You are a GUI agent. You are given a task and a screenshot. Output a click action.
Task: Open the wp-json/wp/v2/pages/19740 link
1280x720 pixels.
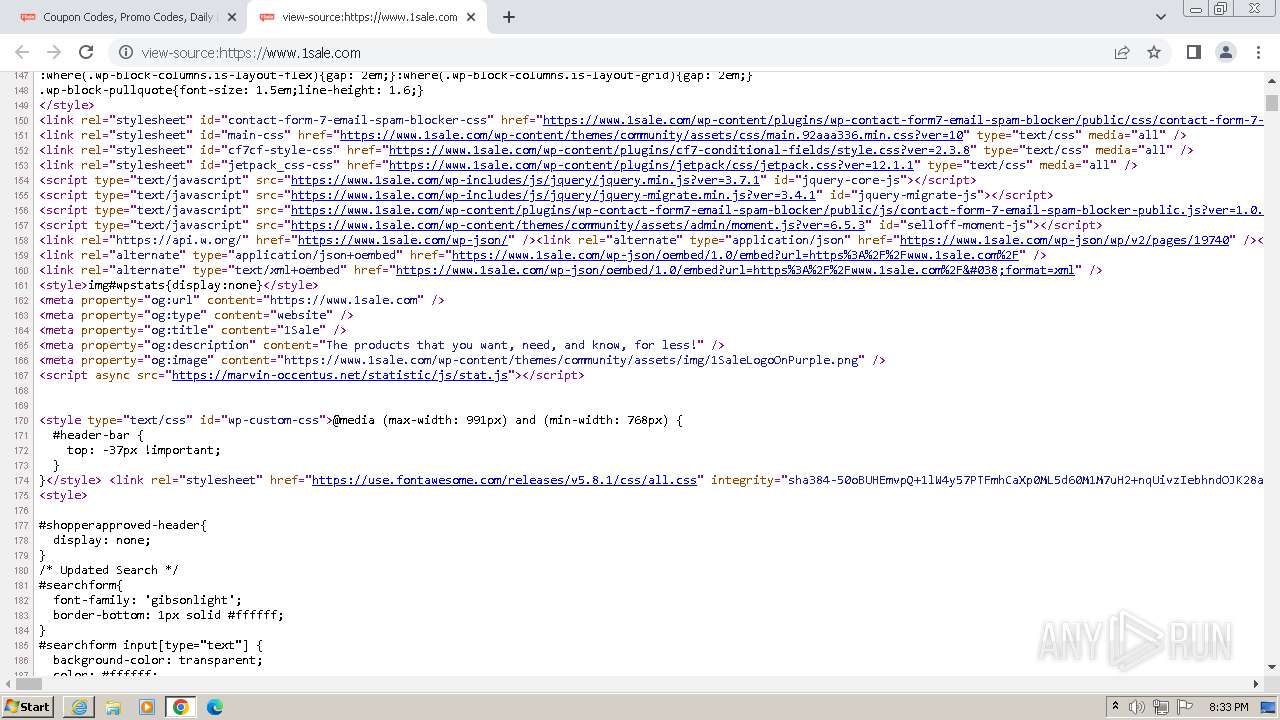tap(1065, 240)
